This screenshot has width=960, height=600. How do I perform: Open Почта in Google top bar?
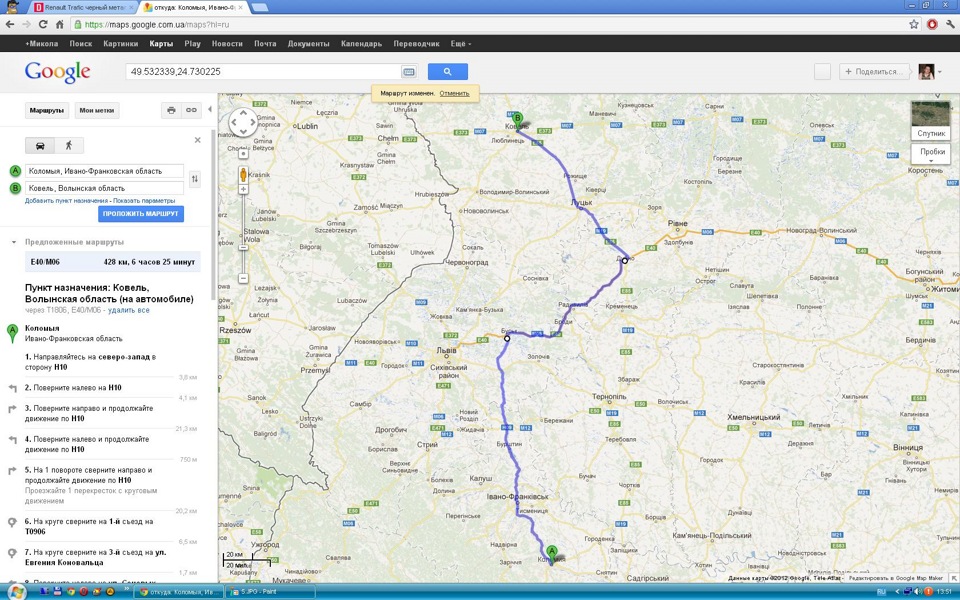tap(265, 43)
